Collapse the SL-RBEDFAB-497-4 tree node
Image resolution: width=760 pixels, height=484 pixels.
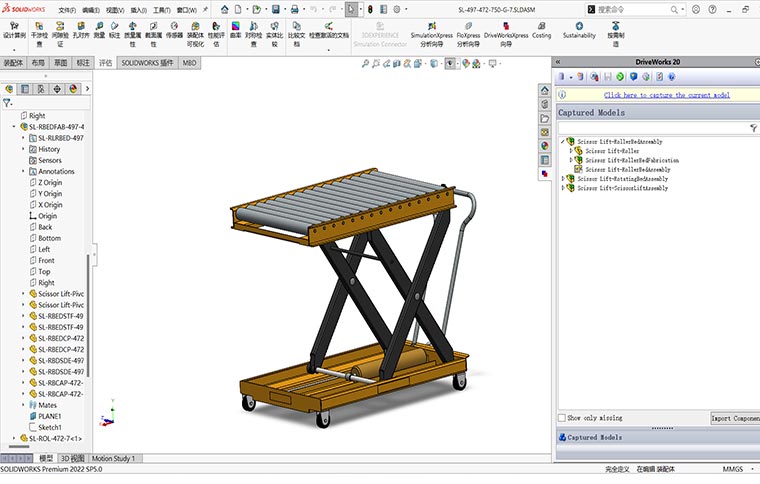(x=15, y=127)
